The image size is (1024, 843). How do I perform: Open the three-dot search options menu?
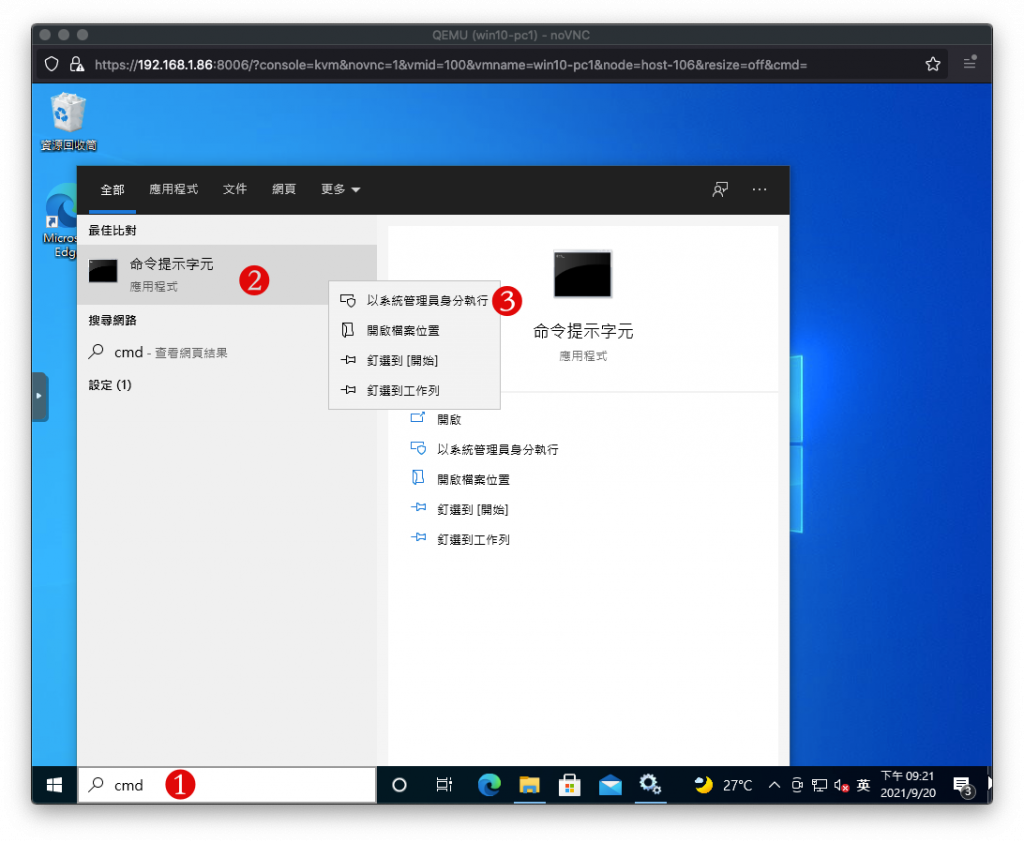(x=759, y=189)
